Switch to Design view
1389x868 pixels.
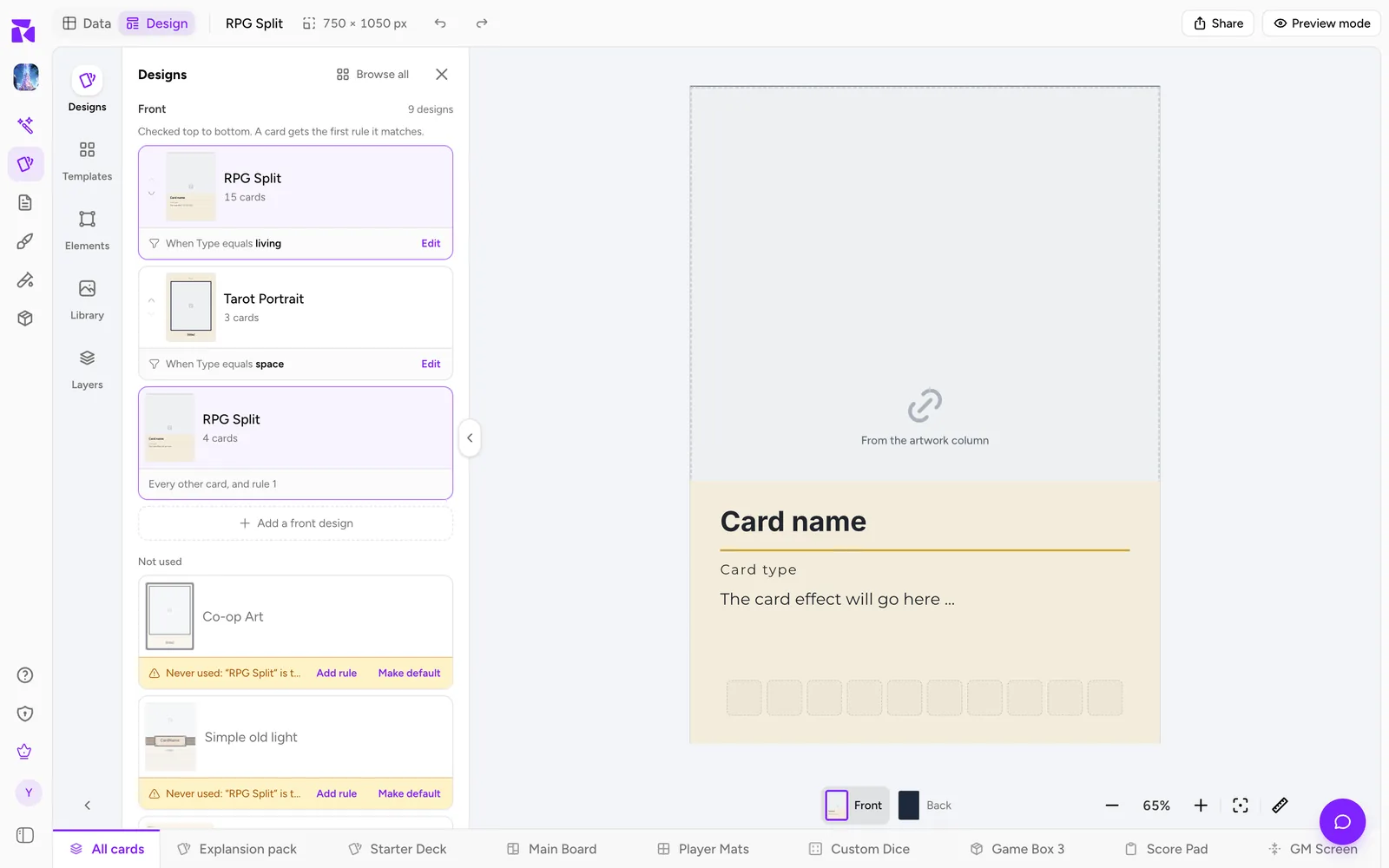tap(157, 23)
